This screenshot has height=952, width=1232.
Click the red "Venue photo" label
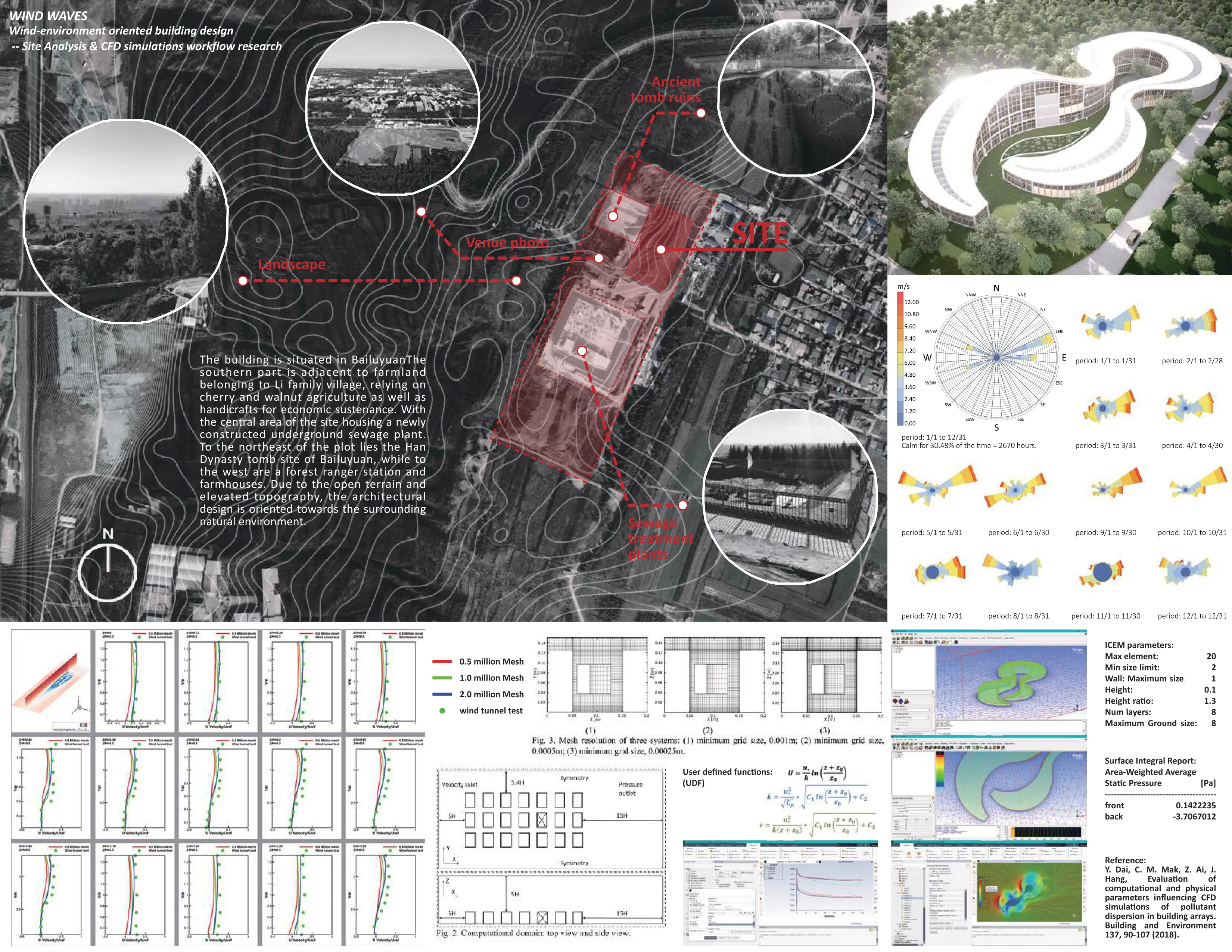[x=507, y=243]
